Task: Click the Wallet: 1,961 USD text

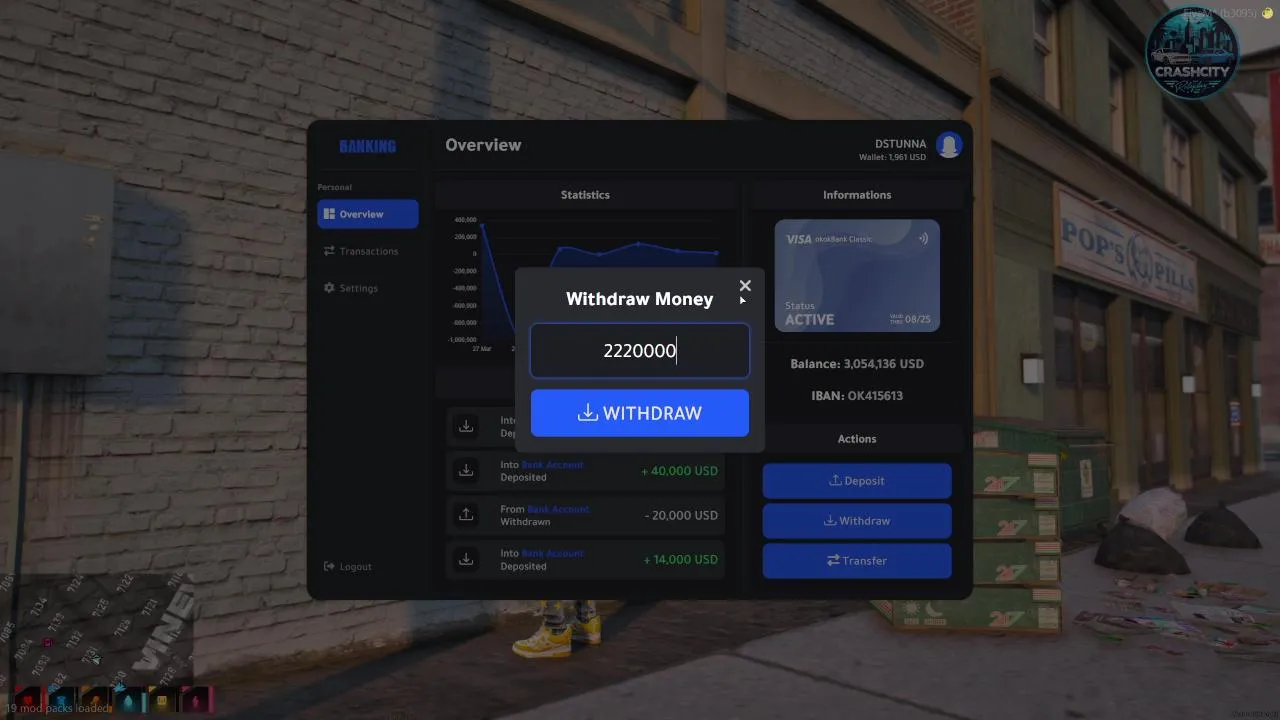Action: (x=892, y=158)
